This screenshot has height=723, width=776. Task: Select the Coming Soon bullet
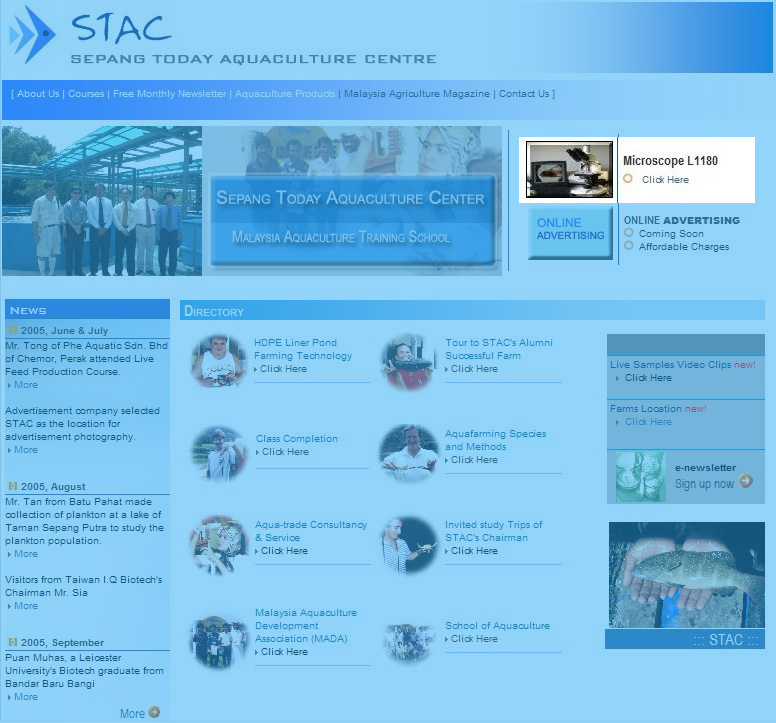point(628,233)
